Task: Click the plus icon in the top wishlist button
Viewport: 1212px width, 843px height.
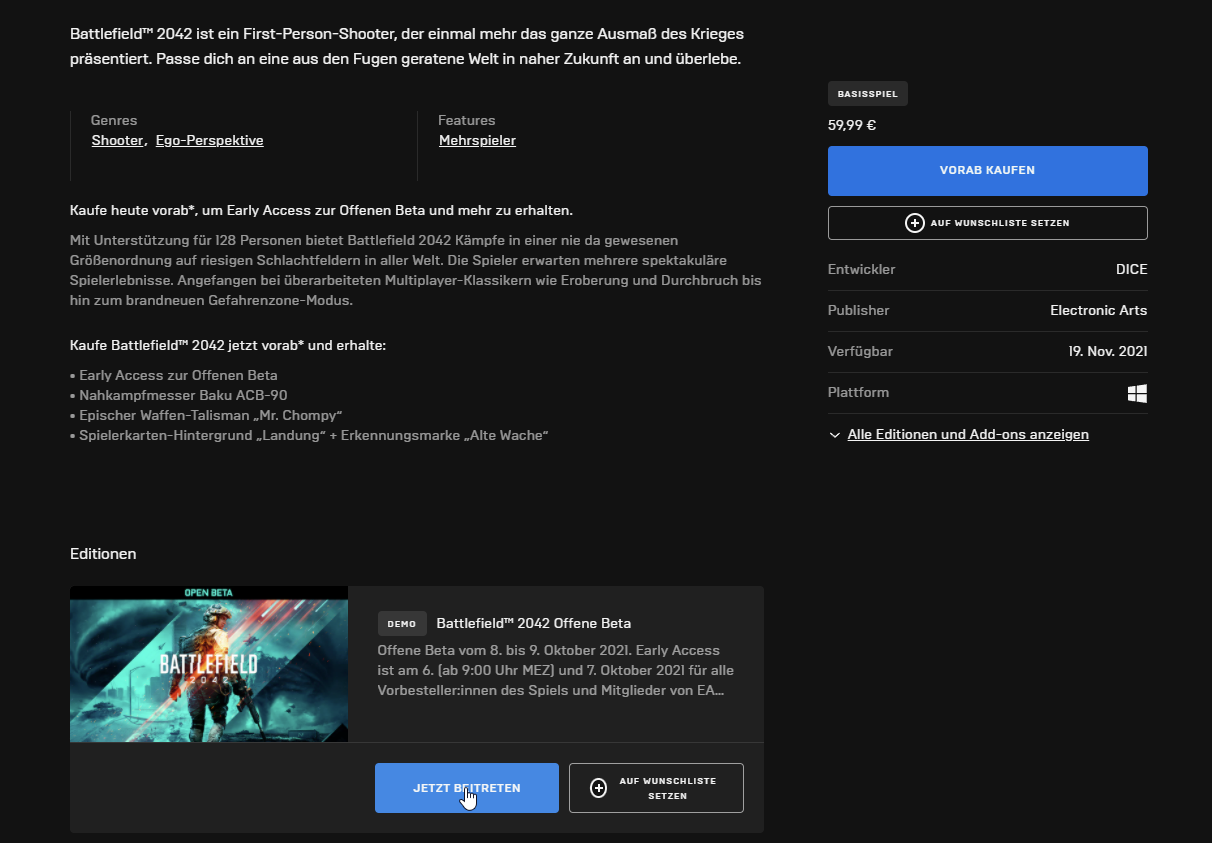Action: point(914,223)
